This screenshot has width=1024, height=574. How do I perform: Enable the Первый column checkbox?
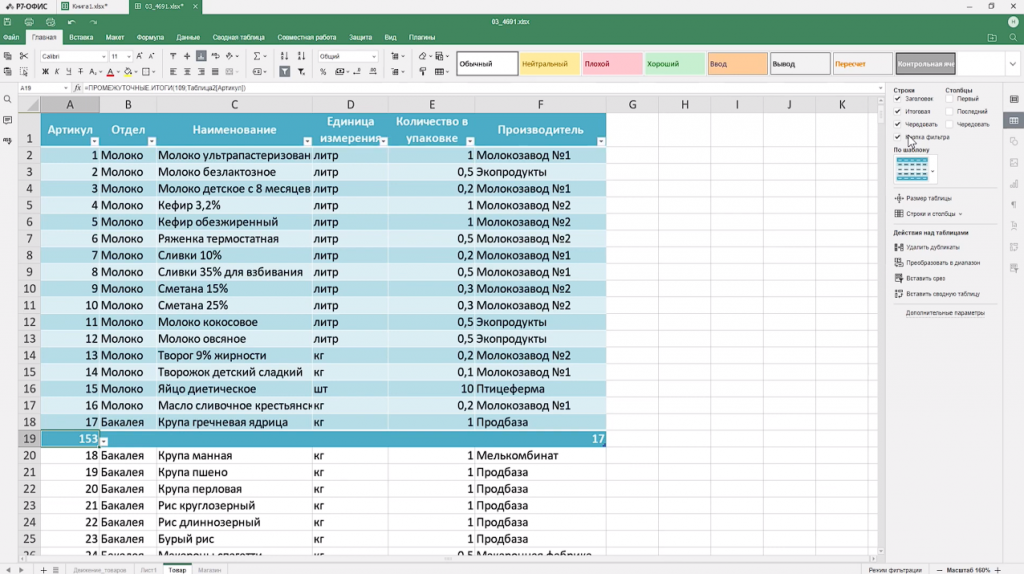pyautogui.click(x=949, y=99)
